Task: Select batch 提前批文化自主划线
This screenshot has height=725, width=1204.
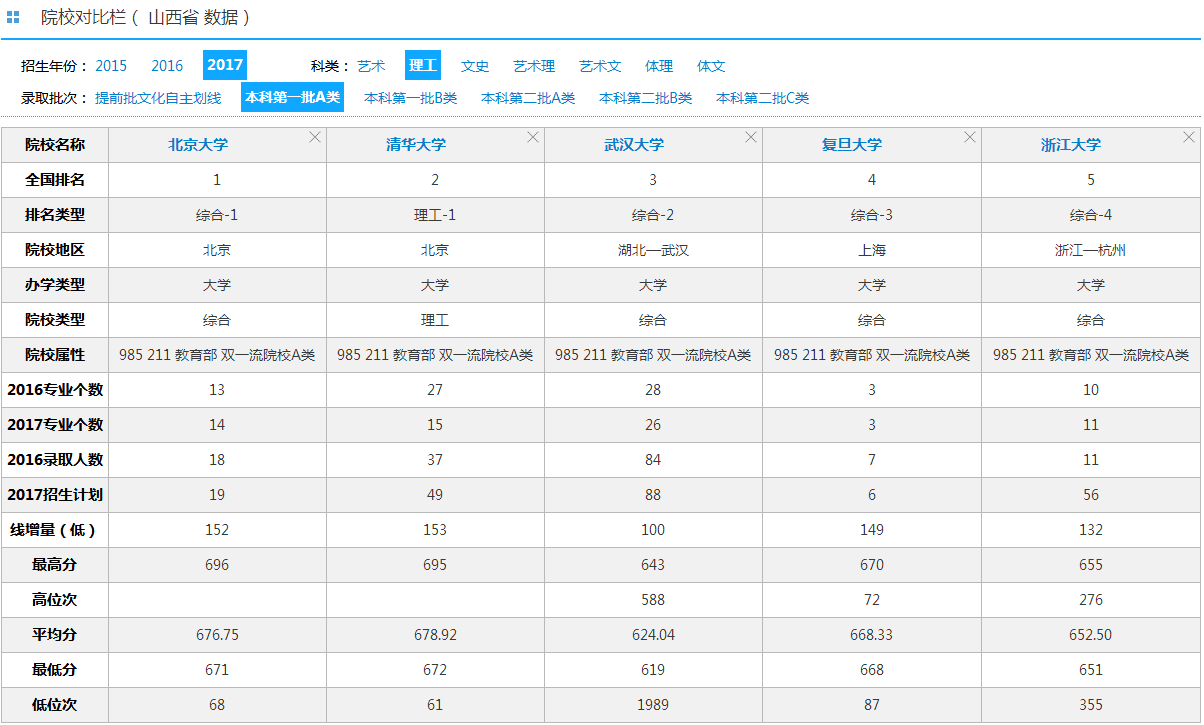Action: coord(158,98)
